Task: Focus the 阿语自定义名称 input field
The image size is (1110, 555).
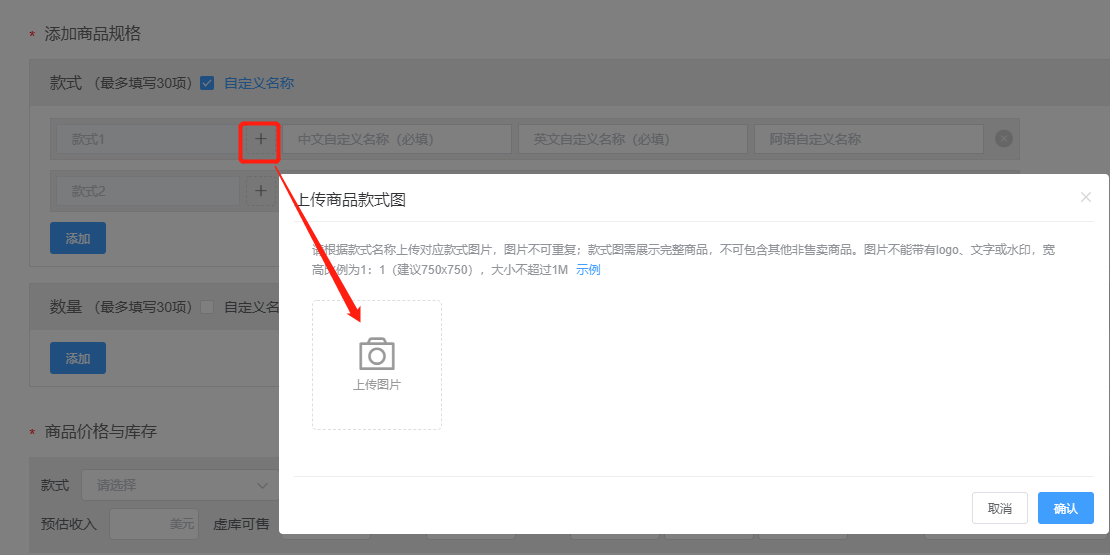Action: [x=868, y=139]
